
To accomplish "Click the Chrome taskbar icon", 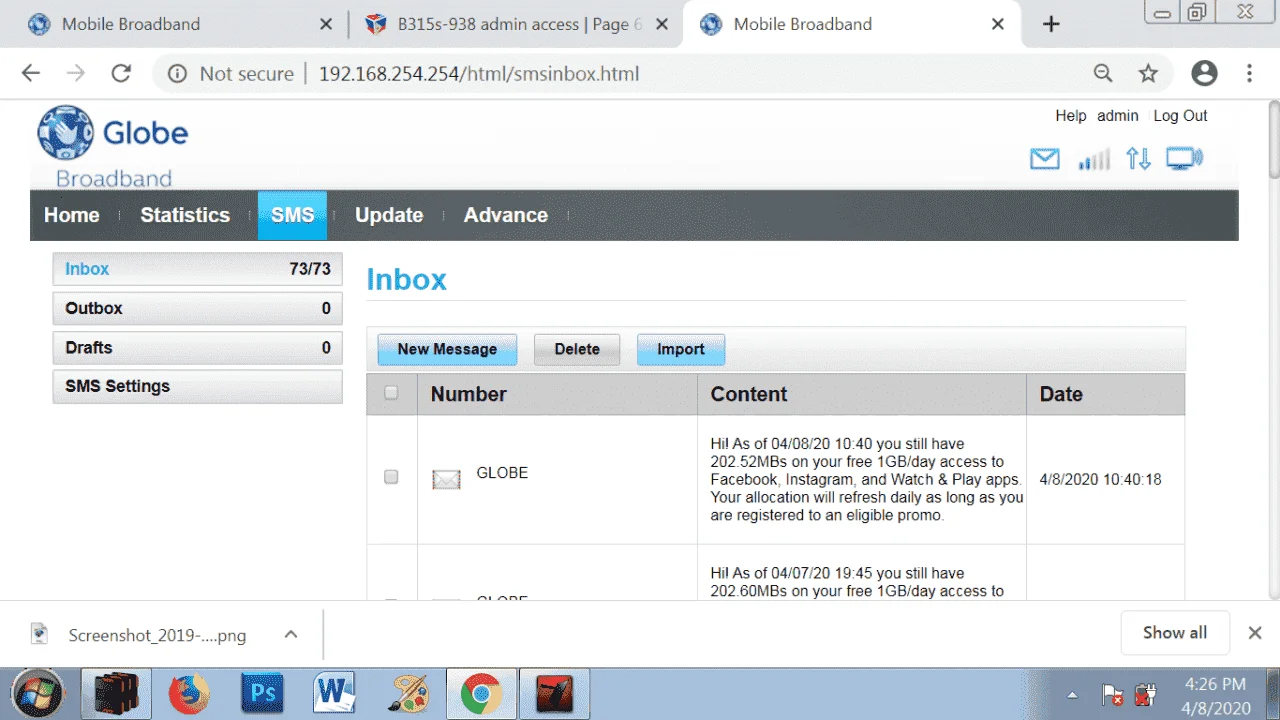I will [481, 694].
